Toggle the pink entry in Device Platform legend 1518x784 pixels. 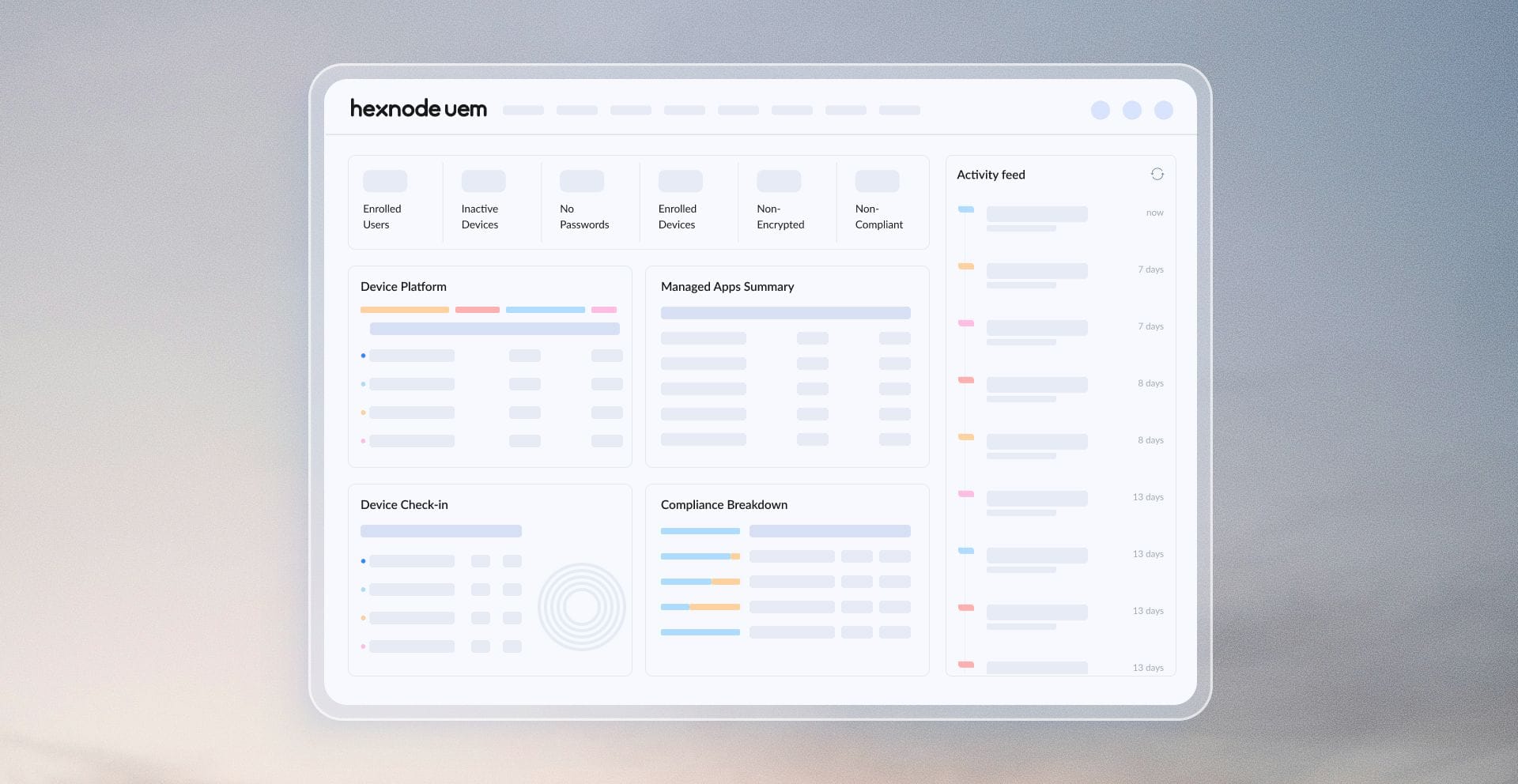pyautogui.click(x=364, y=440)
